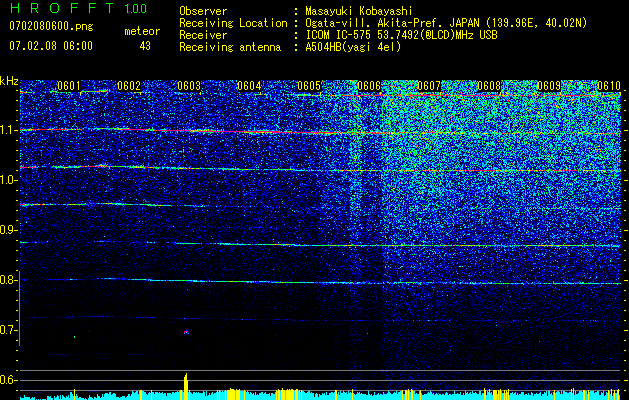Click the kHz axis unit label

9,81
